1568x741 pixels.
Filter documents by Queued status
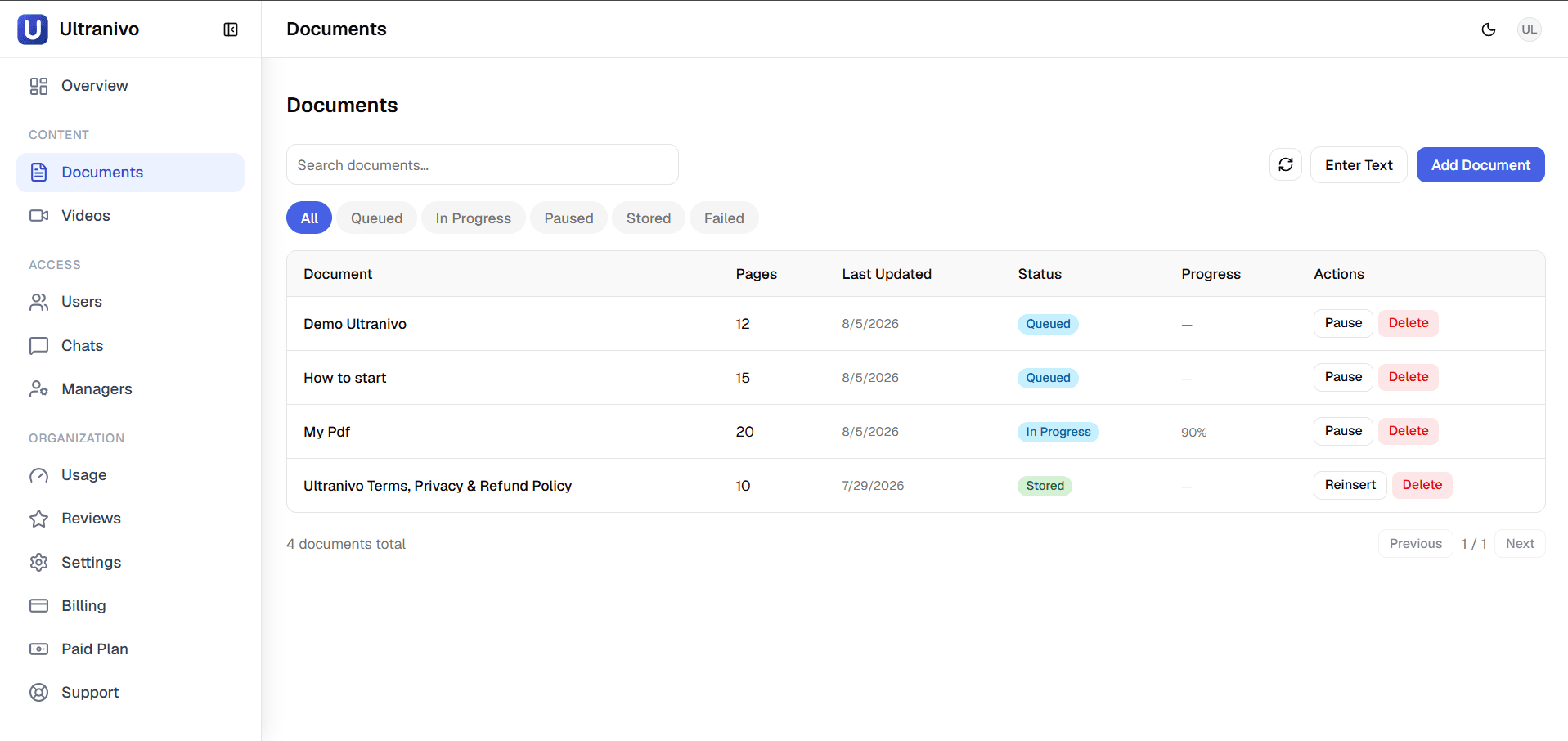click(x=376, y=218)
